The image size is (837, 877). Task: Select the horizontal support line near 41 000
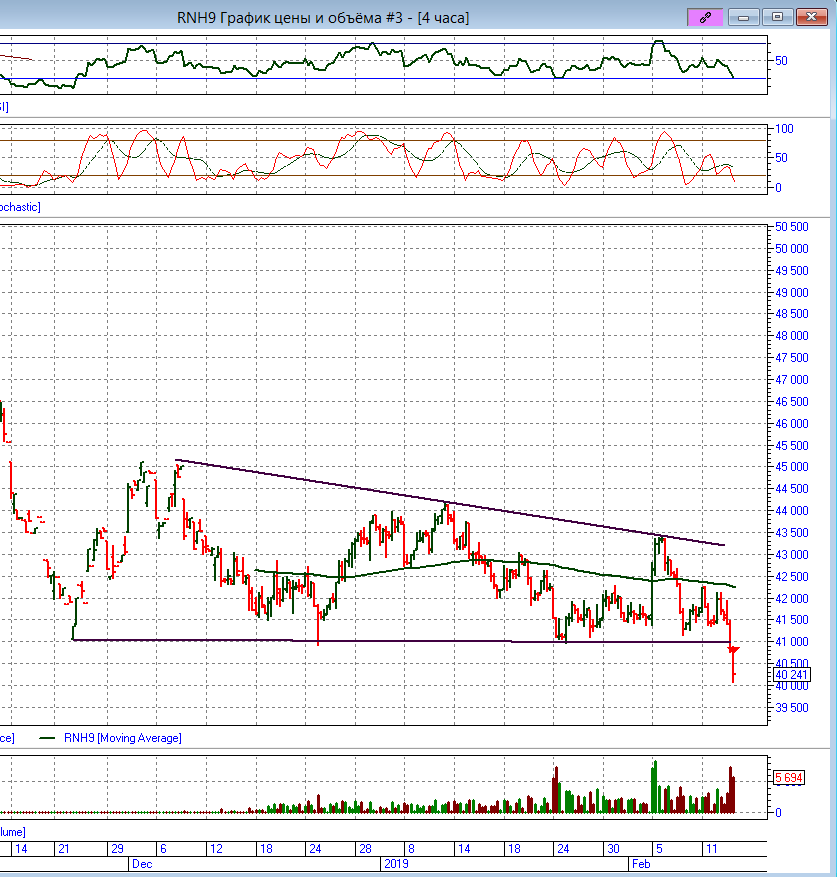point(400,640)
